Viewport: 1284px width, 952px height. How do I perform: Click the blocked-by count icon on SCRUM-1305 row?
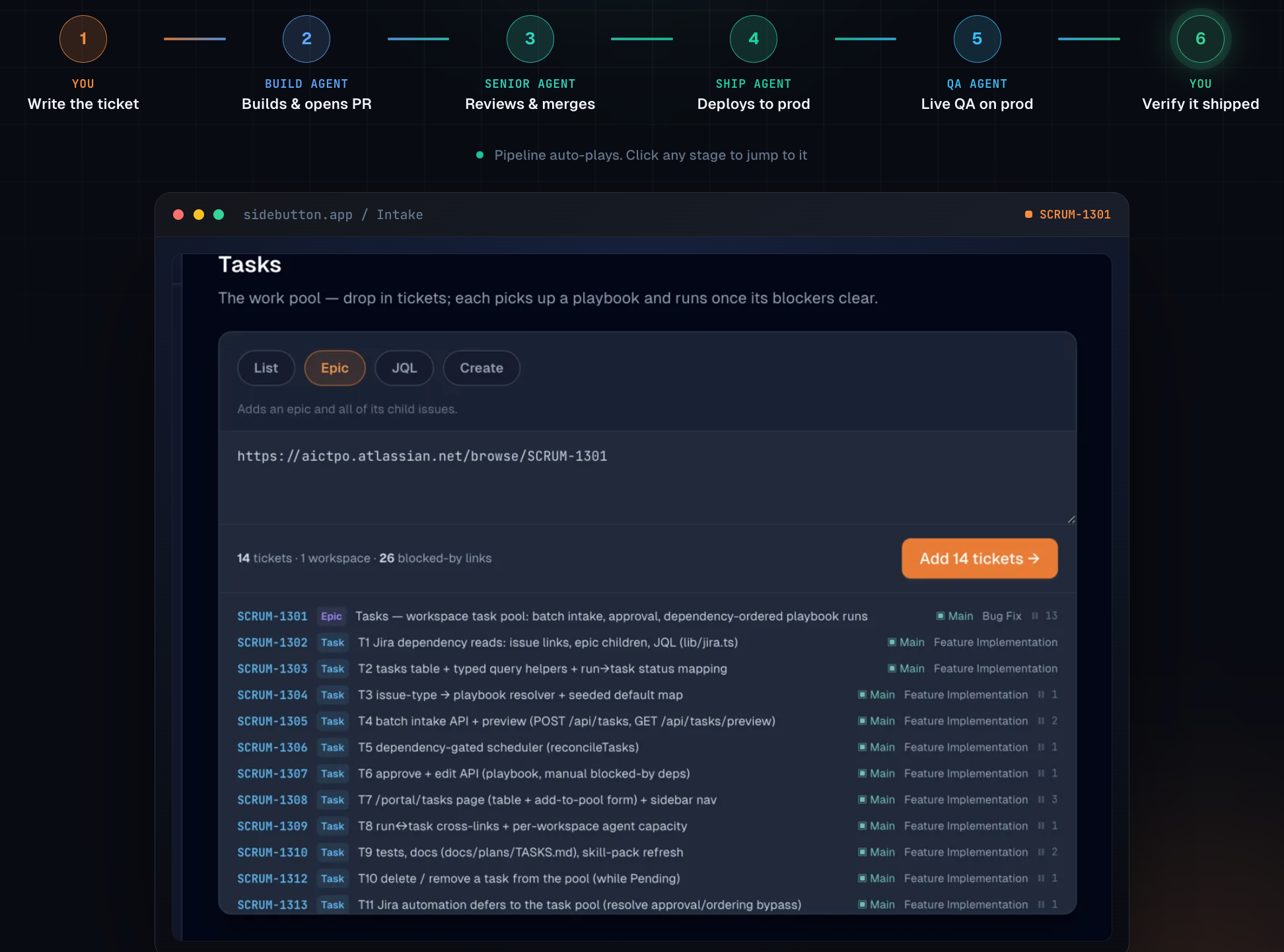(1042, 721)
